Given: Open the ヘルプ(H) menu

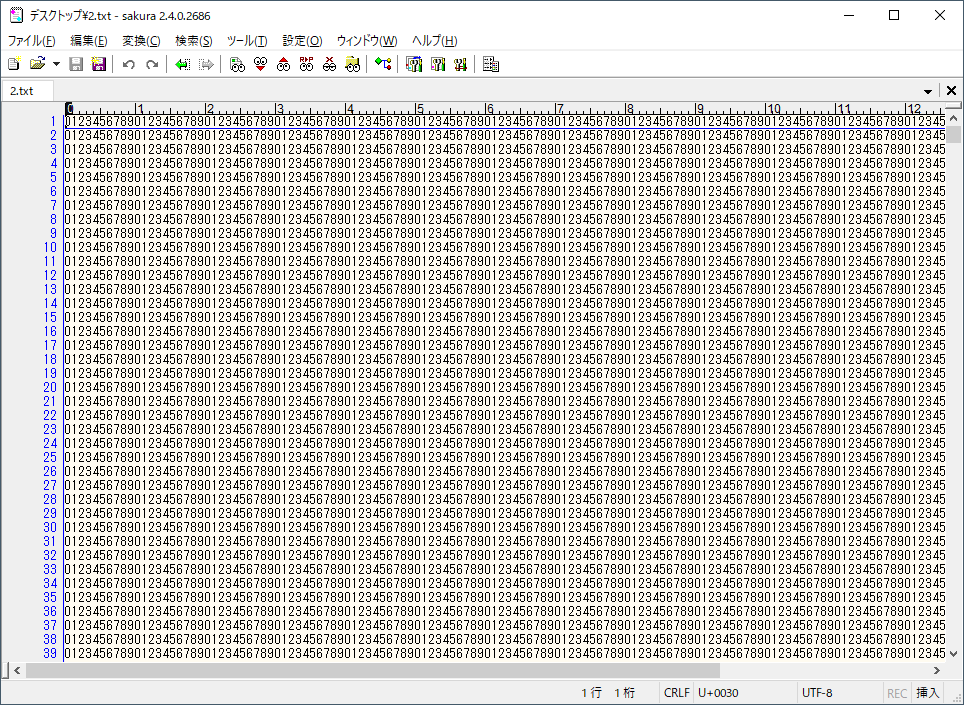Looking at the screenshot, I should click(x=434, y=41).
